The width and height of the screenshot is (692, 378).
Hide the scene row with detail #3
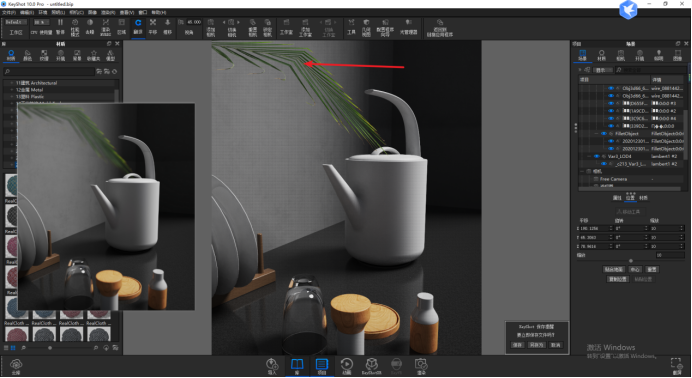(611, 103)
